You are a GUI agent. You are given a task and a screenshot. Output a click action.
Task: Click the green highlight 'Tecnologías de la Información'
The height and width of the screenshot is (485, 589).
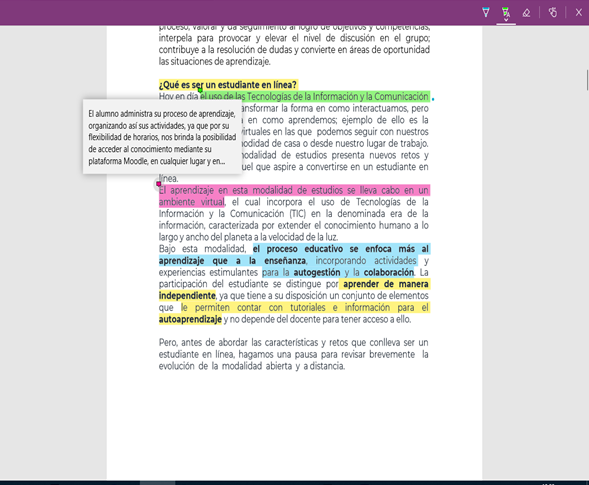(302, 97)
